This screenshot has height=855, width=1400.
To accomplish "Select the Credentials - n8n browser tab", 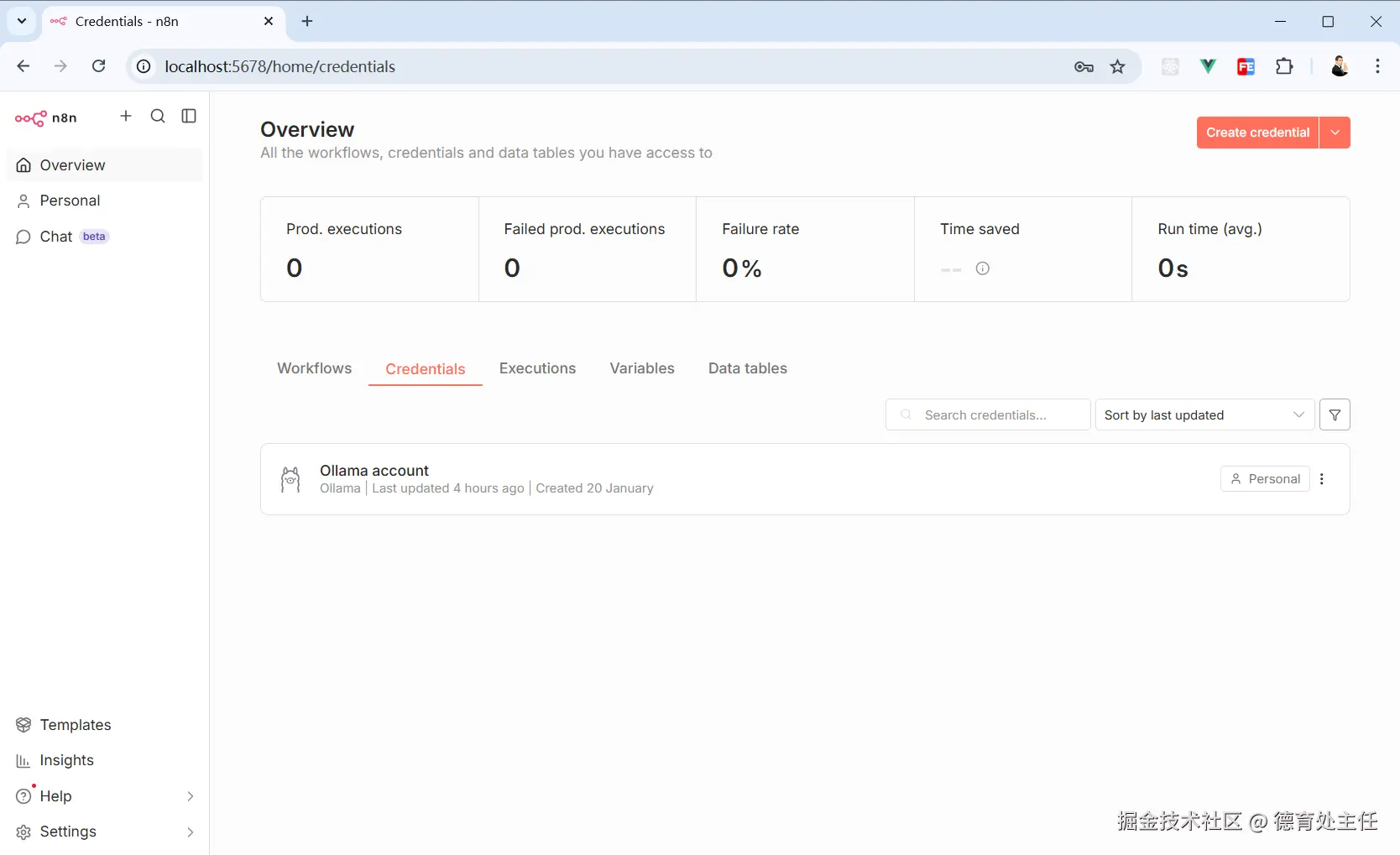I will [x=164, y=21].
